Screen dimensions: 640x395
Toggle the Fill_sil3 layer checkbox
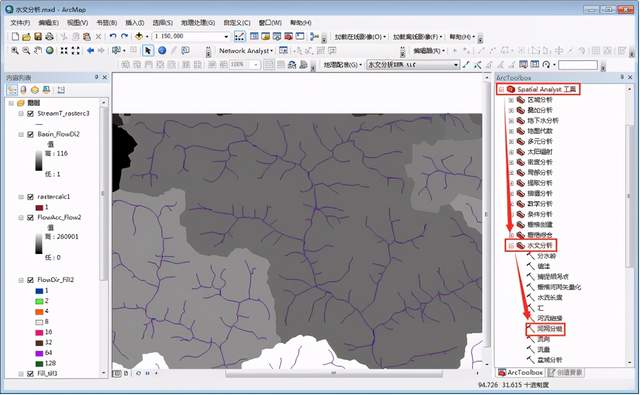click(x=30, y=373)
